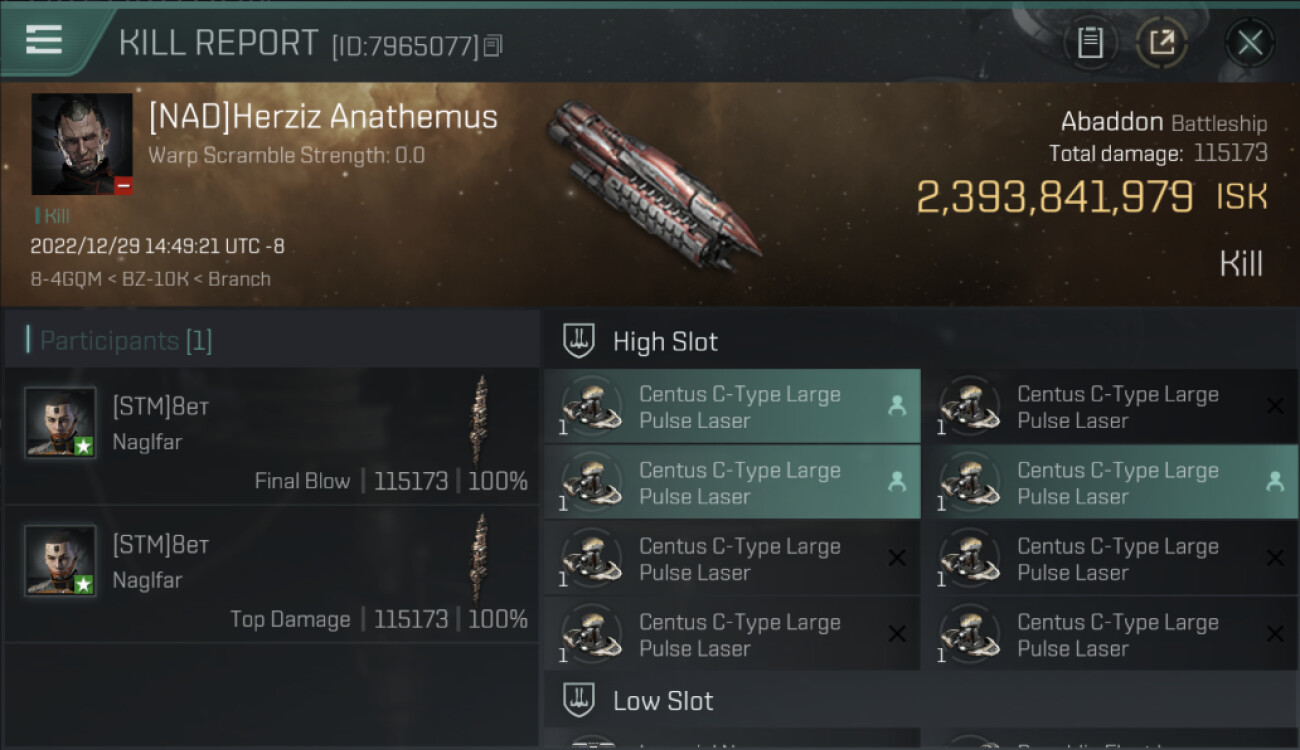Click the 8-4GQM system location link

tap(66, 279)
